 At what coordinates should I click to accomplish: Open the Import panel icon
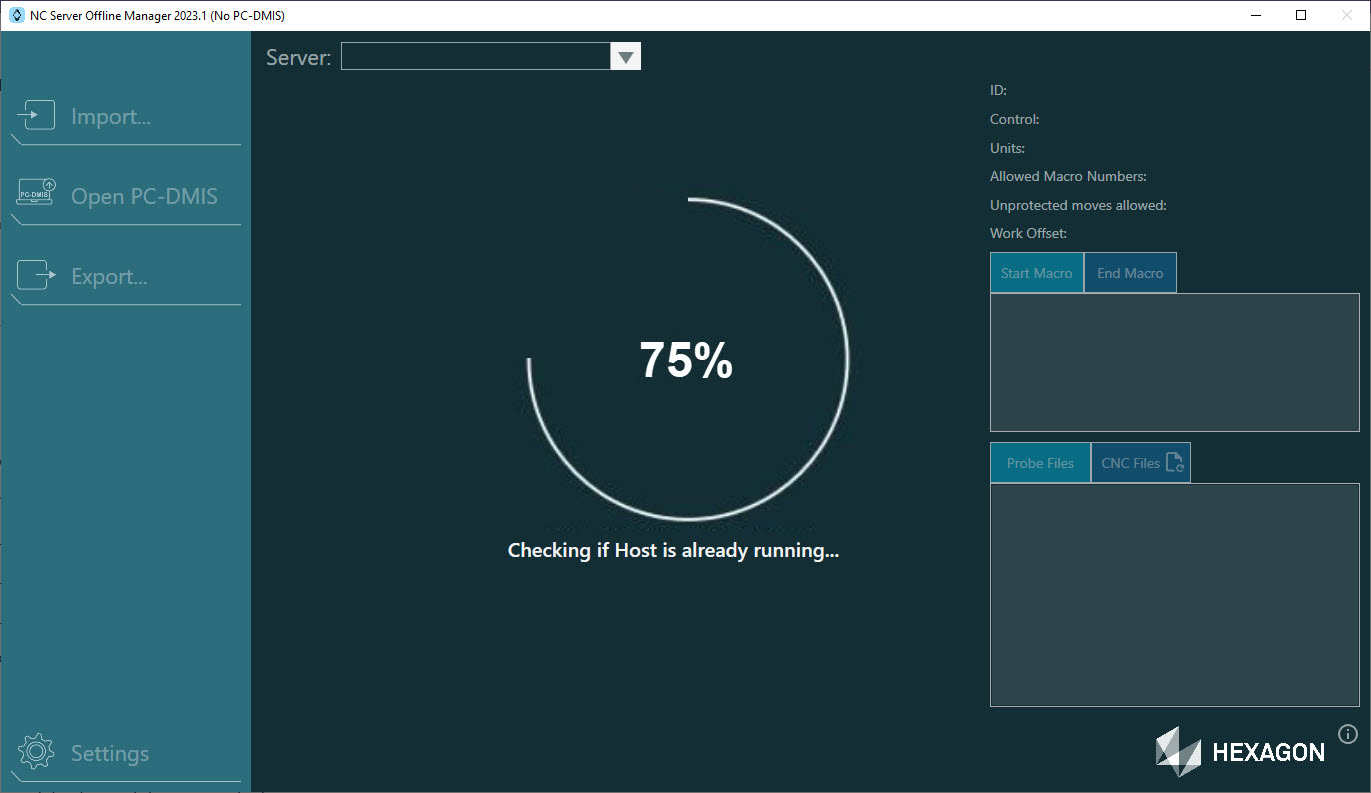click(x=36, y=114)
